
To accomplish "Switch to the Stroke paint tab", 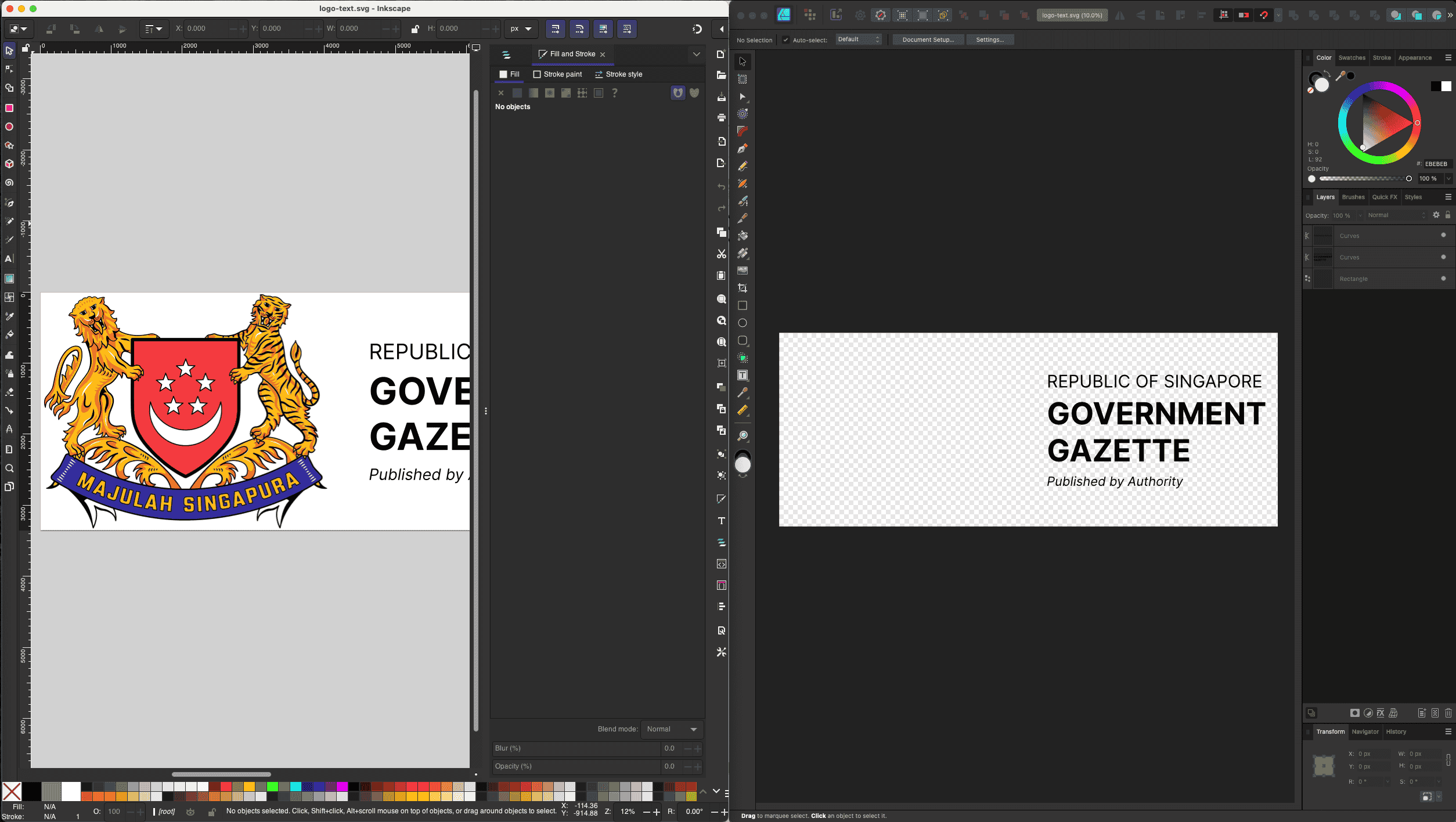I will pos(557,74).
